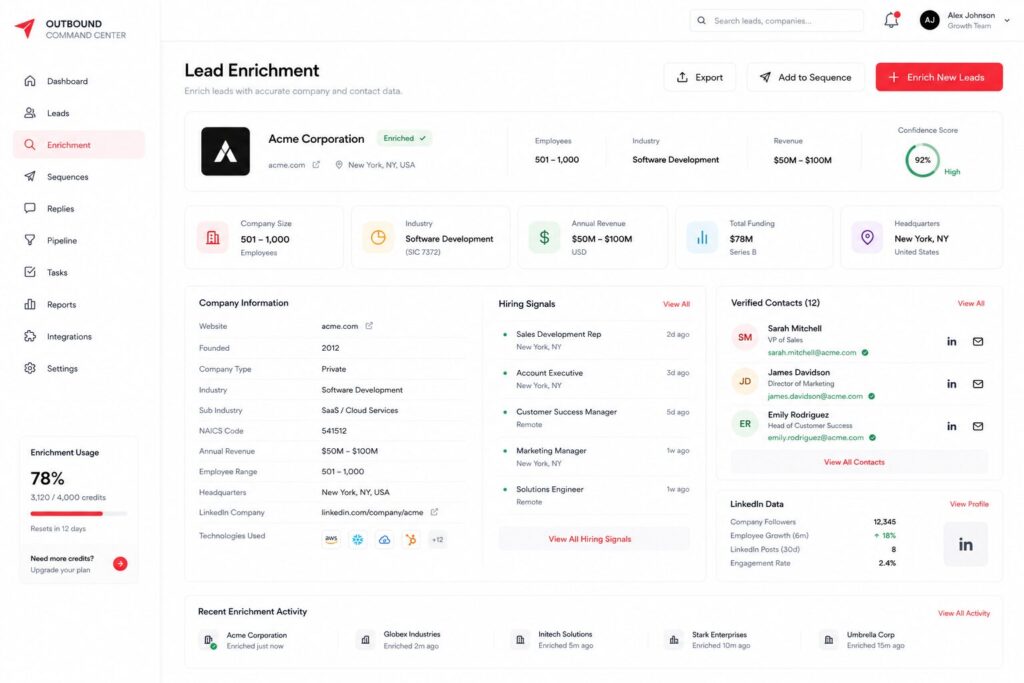
Task: Click the HubSpot technology icon
Action: [411, 539]
